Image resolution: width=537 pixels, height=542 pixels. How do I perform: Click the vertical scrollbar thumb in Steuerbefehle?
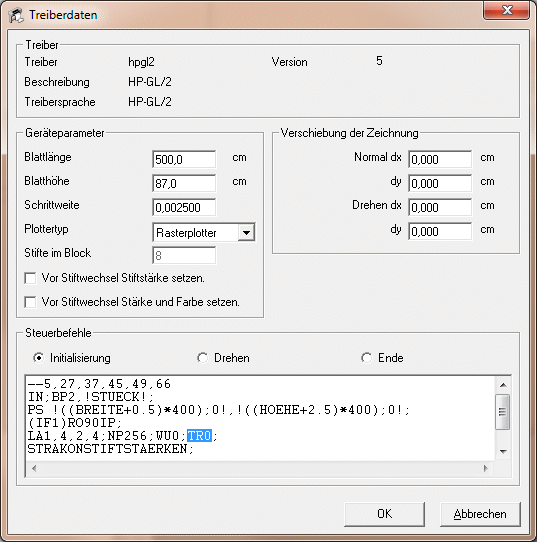pyautogui.click(x=503, y=412)
